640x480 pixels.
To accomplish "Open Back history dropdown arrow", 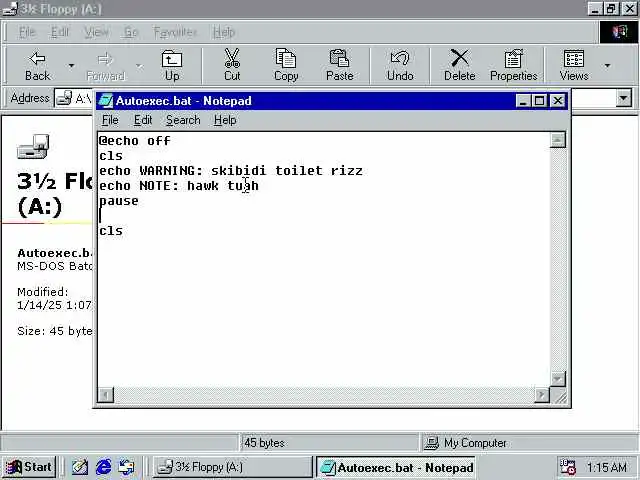I will pyautogui.click(x=71, y=66).
